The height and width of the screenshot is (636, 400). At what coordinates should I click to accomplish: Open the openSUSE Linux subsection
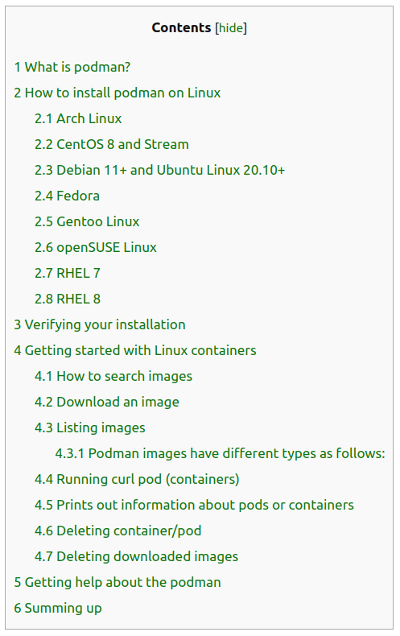(95, 247)
